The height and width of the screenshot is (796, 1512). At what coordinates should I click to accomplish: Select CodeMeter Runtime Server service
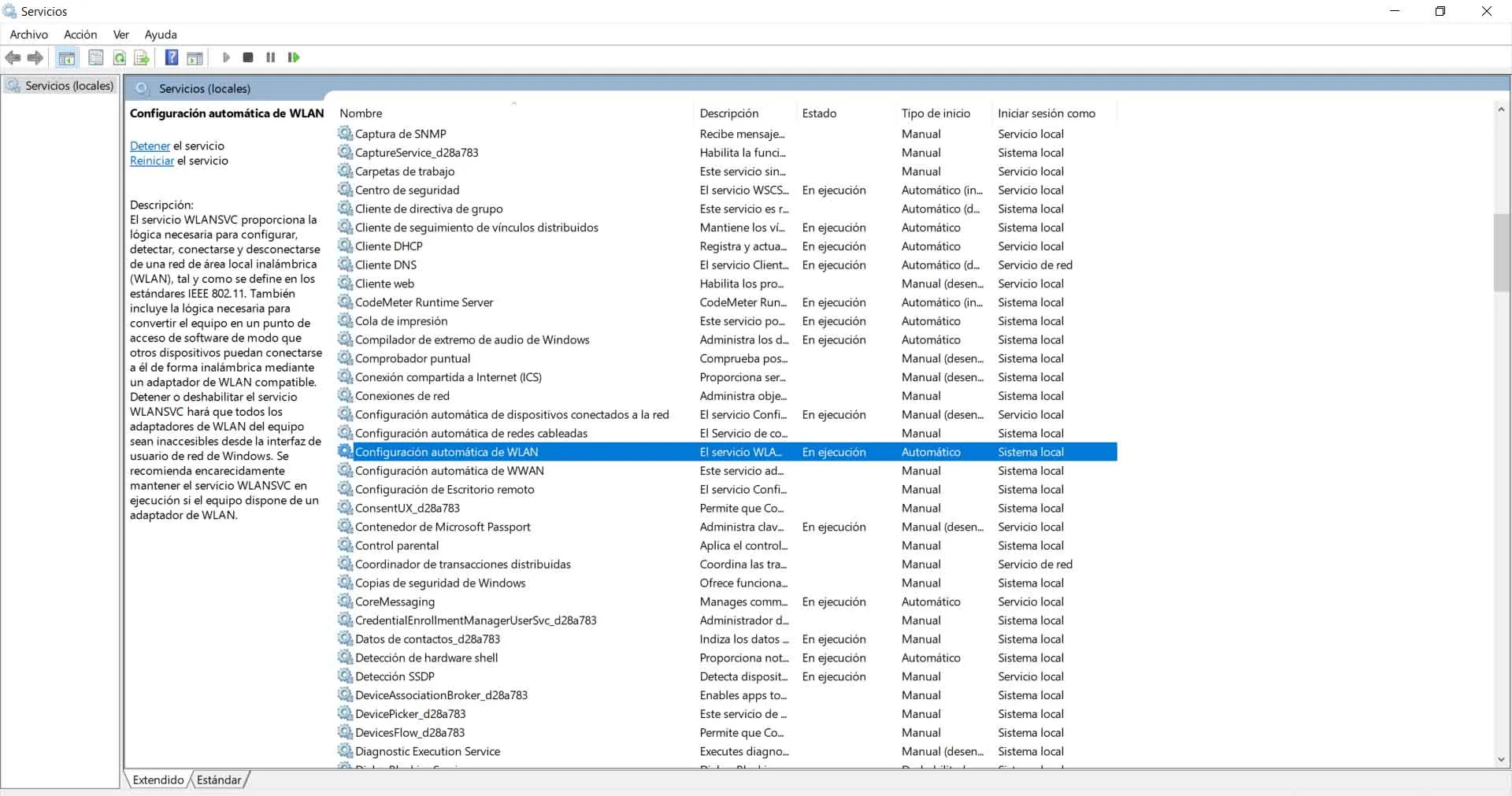pos(726,302)
